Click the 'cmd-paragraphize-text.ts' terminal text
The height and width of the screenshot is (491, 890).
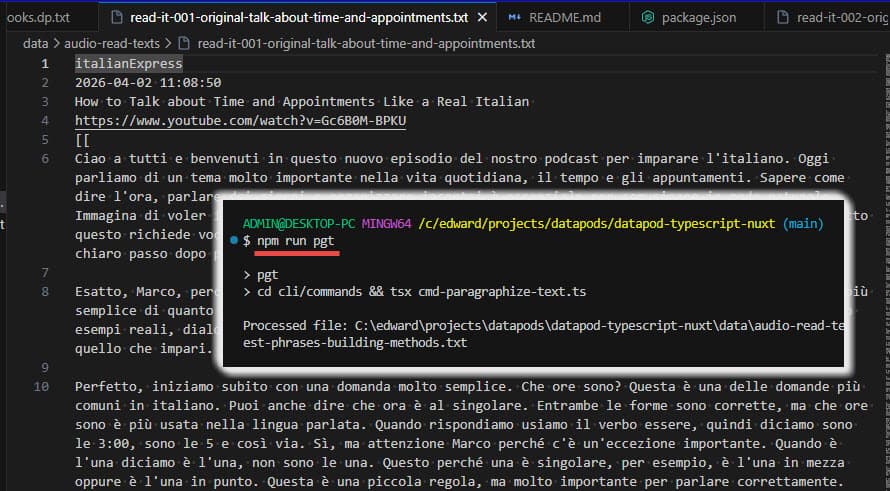point(502,292)
